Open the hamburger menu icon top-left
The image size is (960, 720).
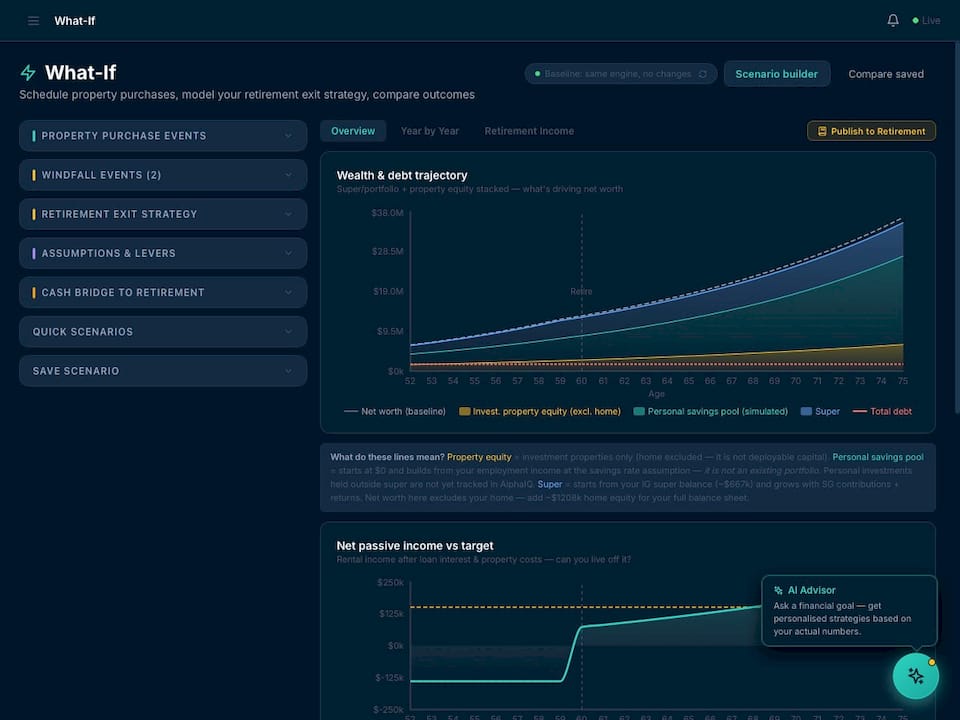click(x=33, y=20)
